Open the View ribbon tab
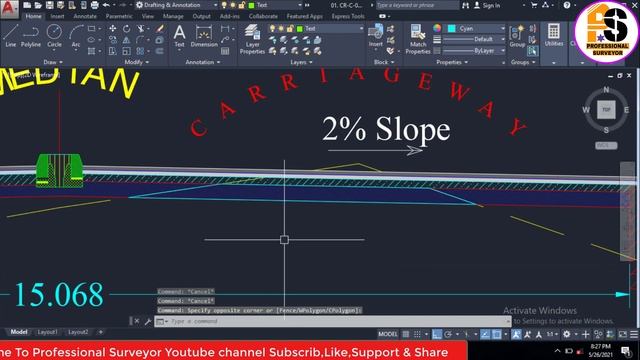This screenshot has width=640, height=360. click(148, 16)
